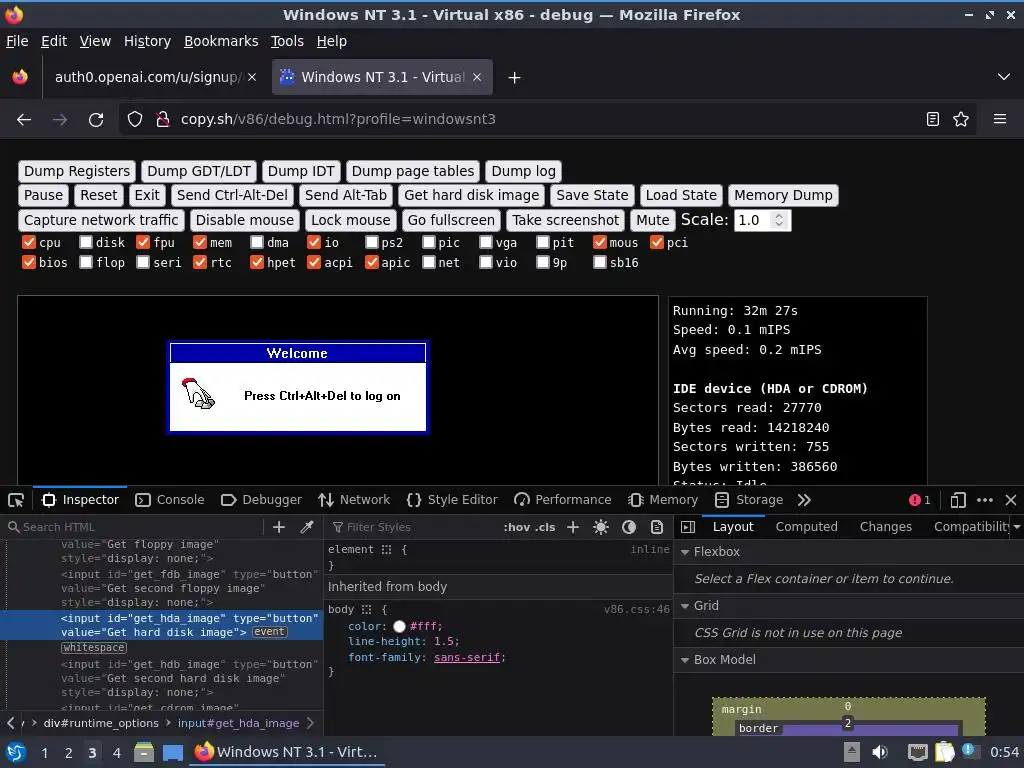Click the element picker icon in DevTools

pyautogui.click(x=16, y=500)
